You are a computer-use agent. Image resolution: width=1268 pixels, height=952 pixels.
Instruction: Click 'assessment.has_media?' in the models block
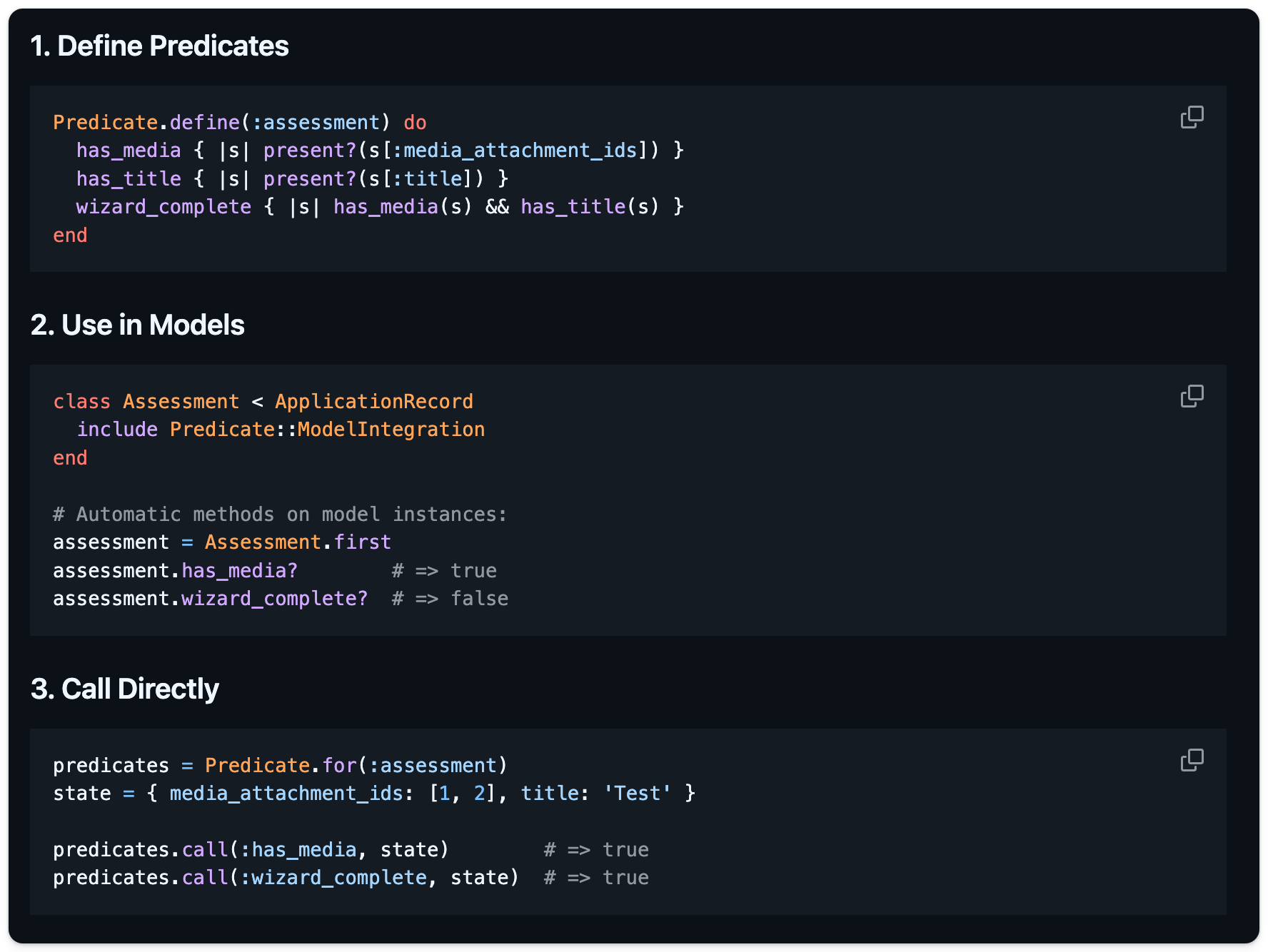pos(175,571)
